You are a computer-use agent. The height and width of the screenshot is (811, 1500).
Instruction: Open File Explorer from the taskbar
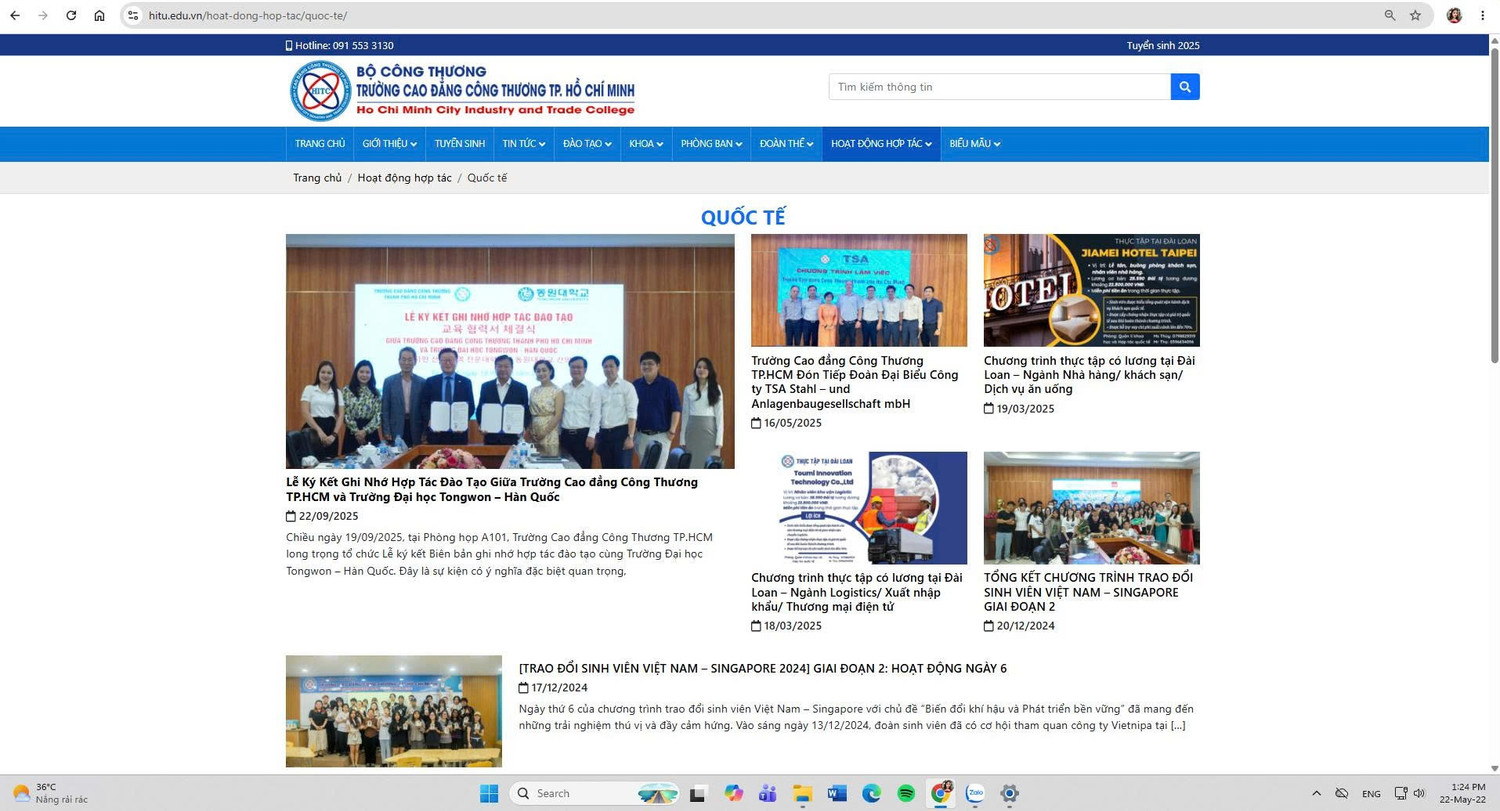click(802, 793)
